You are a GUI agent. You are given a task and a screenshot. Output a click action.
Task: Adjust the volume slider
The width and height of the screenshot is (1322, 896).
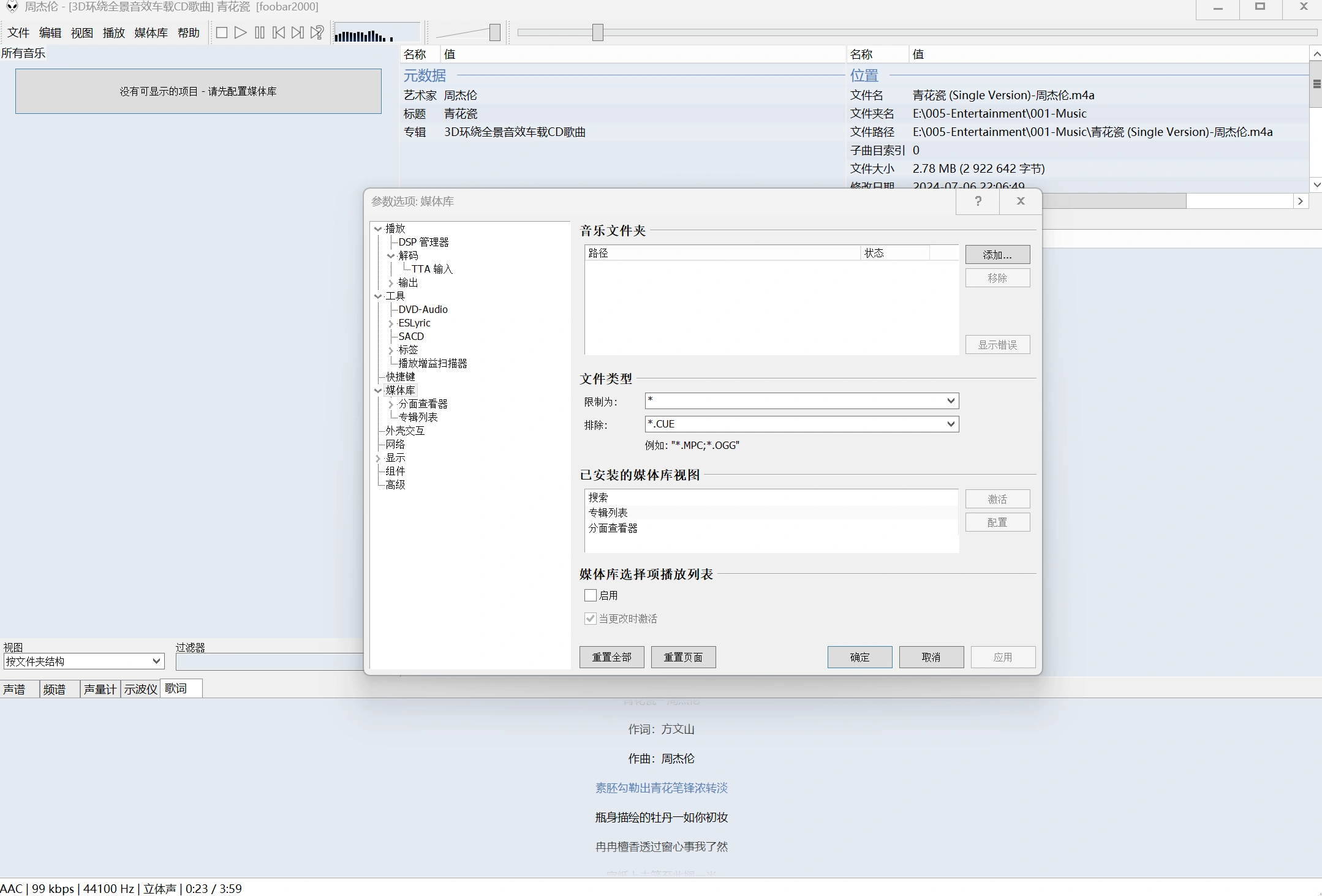pyautogui.click(x=494, y=32)
